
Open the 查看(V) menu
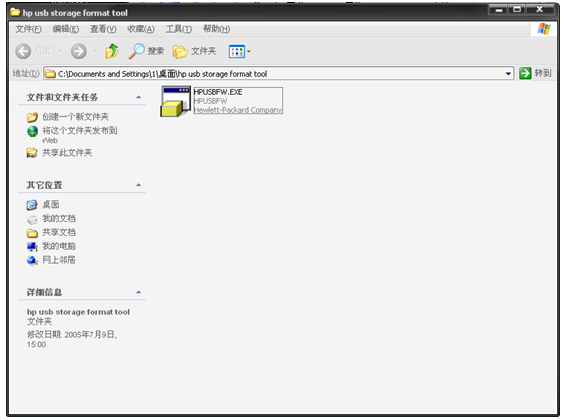(x=103, y=29)
